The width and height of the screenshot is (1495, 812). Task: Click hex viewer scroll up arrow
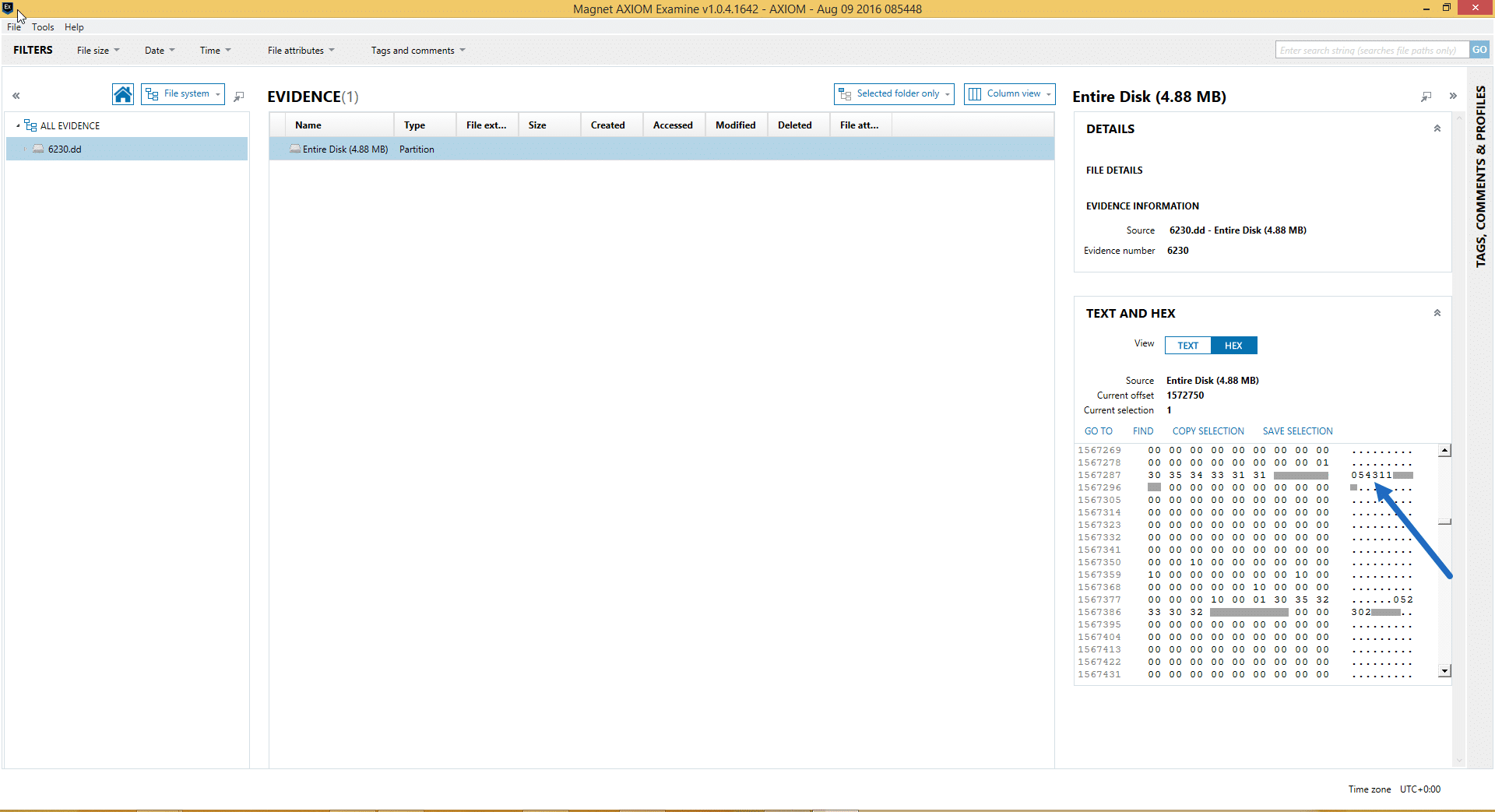pyautogui.click(x=1445, y=451)
